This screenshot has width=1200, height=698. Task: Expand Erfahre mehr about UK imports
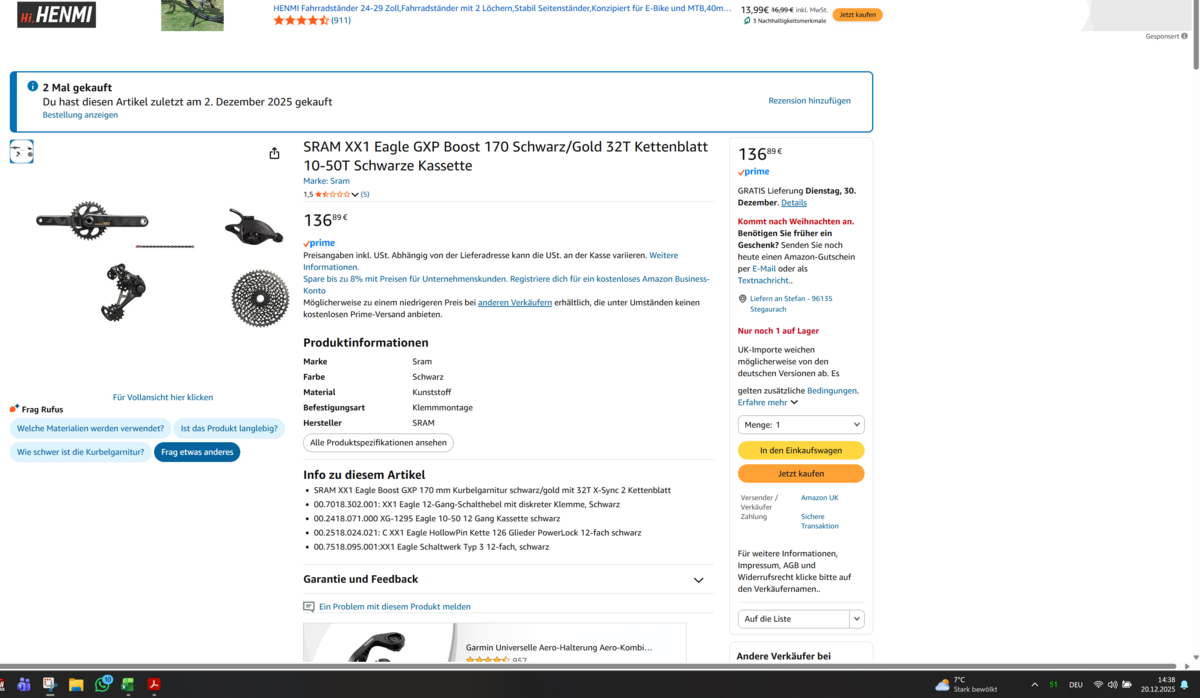pos(768,402)
